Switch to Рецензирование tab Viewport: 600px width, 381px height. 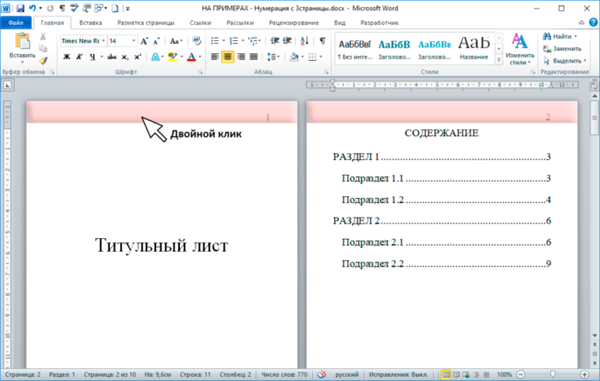(x=294, y=23)
